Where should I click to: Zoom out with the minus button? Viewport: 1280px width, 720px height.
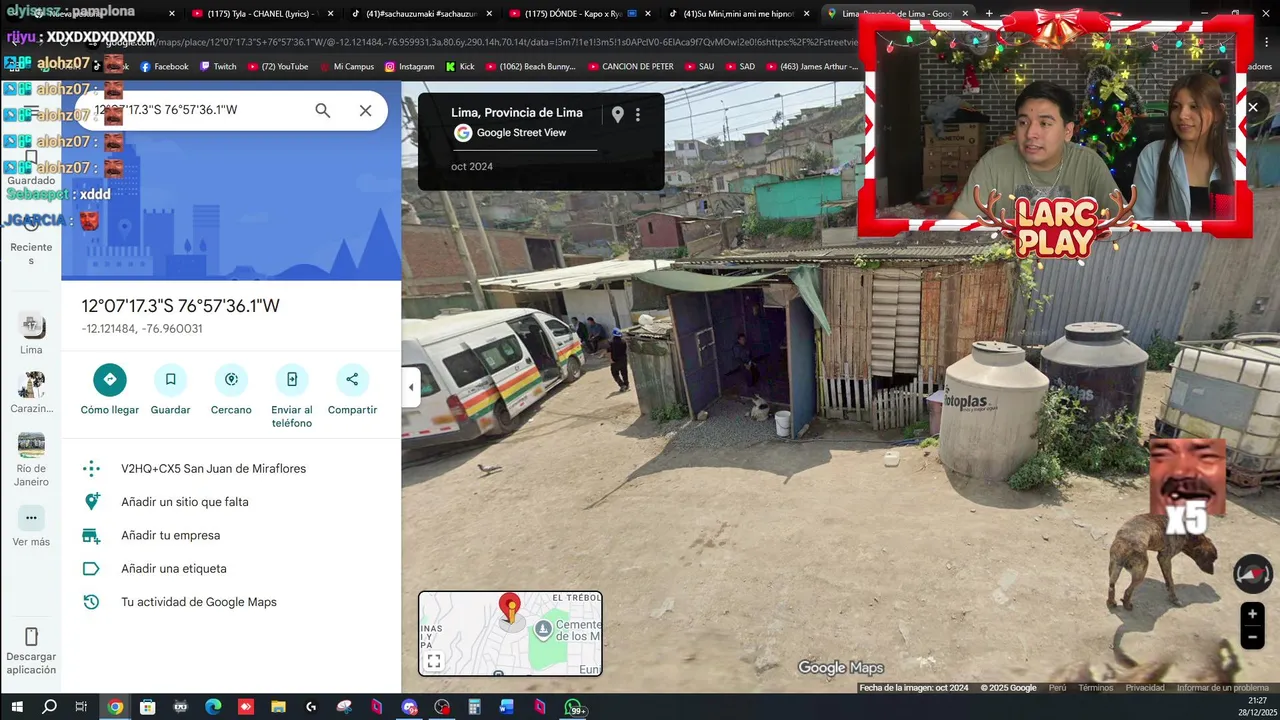pyautogui.click(x=1252, y=637)
